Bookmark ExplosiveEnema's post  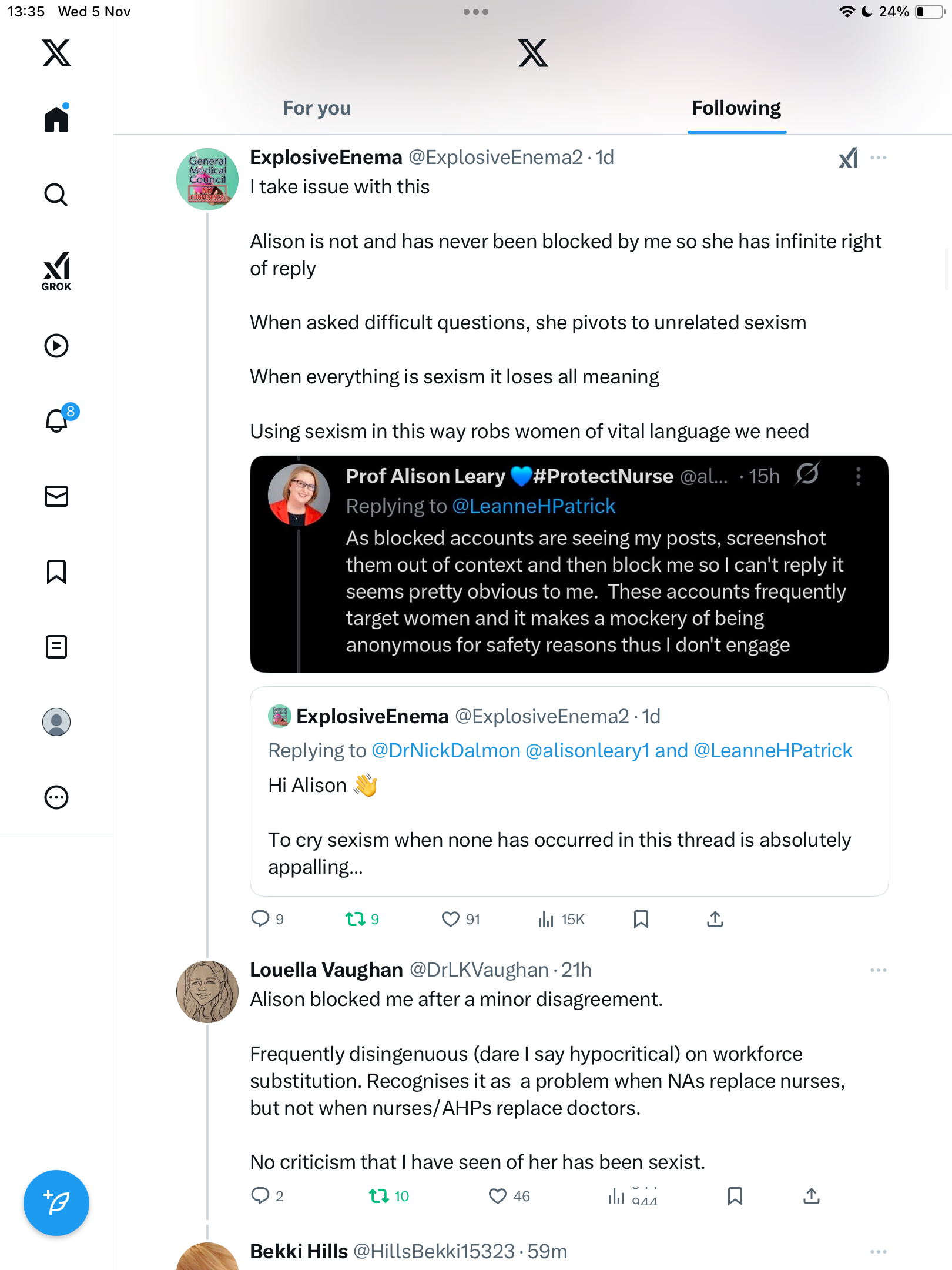[x=641, y=919]
